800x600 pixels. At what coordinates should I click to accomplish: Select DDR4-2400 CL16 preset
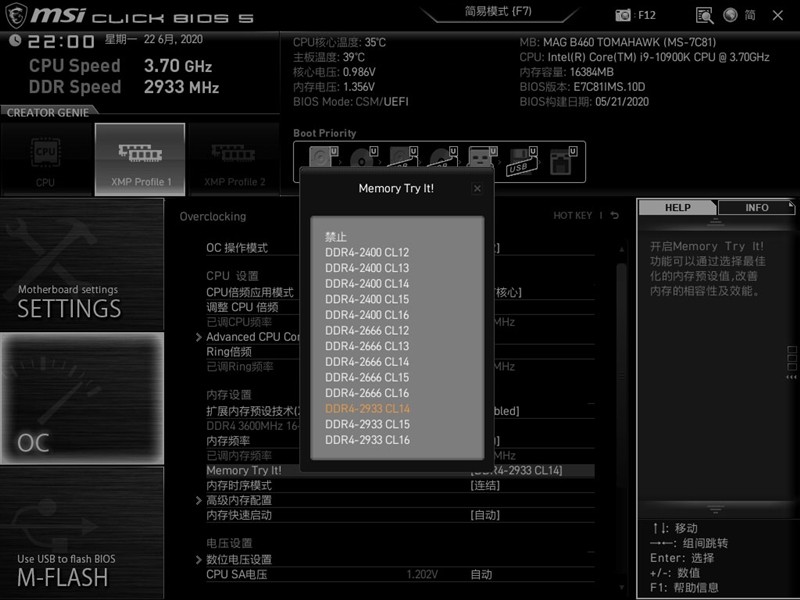(x=367, y=315)
